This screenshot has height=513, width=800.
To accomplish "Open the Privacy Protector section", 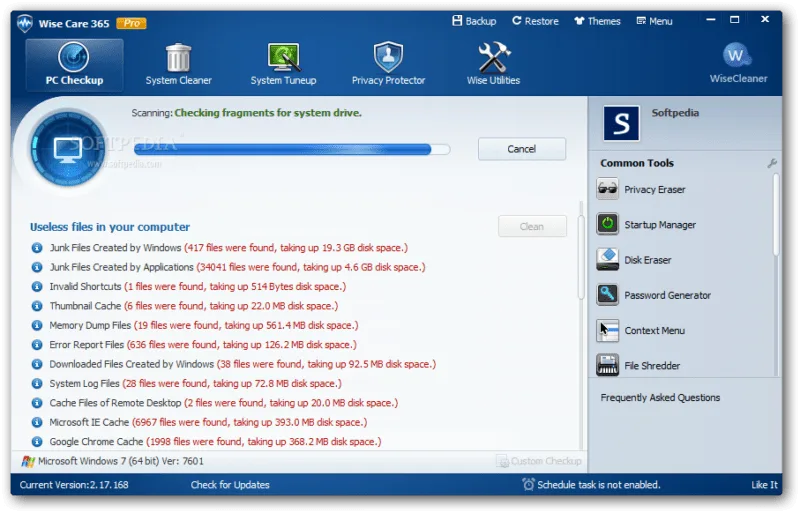I will pyautogui.click(x=388, y=65).
